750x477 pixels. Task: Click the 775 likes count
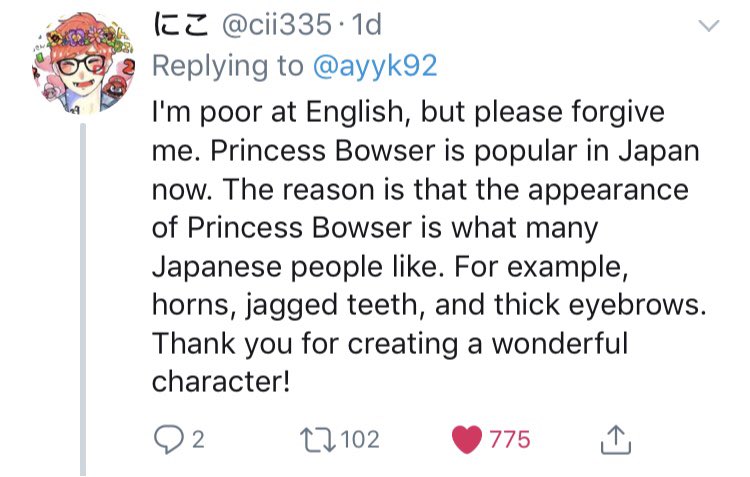pyautogui.click(x=509, y=438)
